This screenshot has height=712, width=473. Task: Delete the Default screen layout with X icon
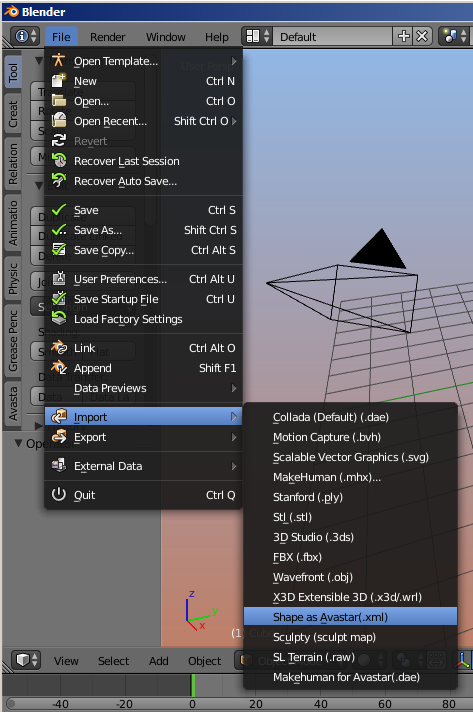point(422,36)
